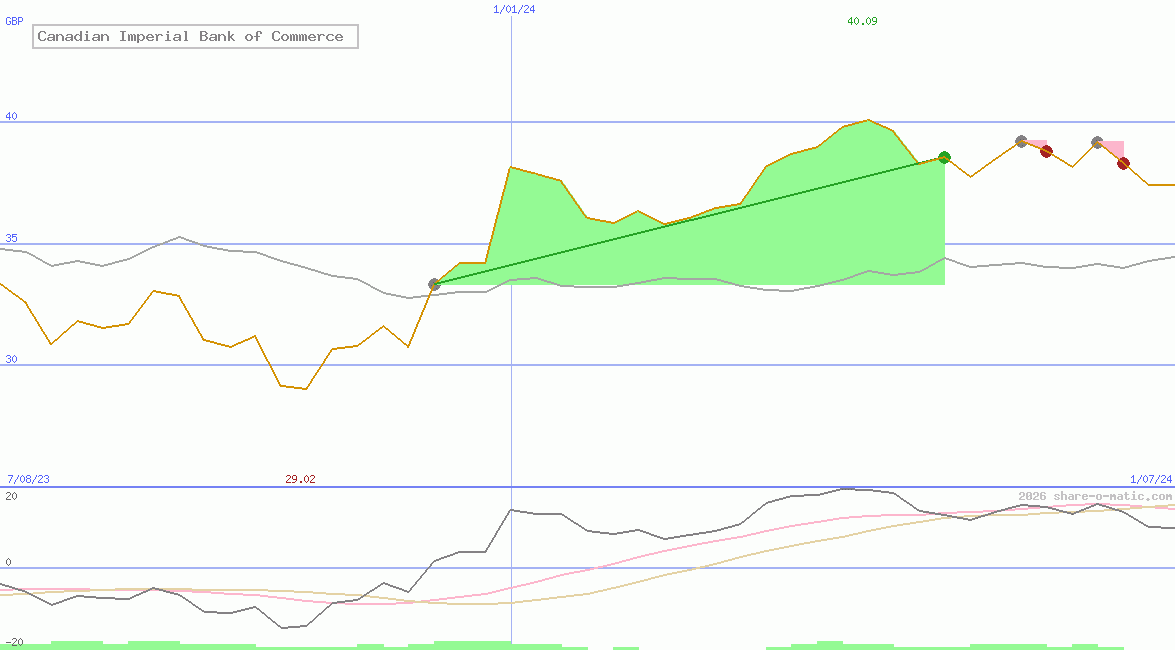Click the last dark red exit marker
The height and width of the screenshot is (650, 1175).
[x=1123, y=163]
